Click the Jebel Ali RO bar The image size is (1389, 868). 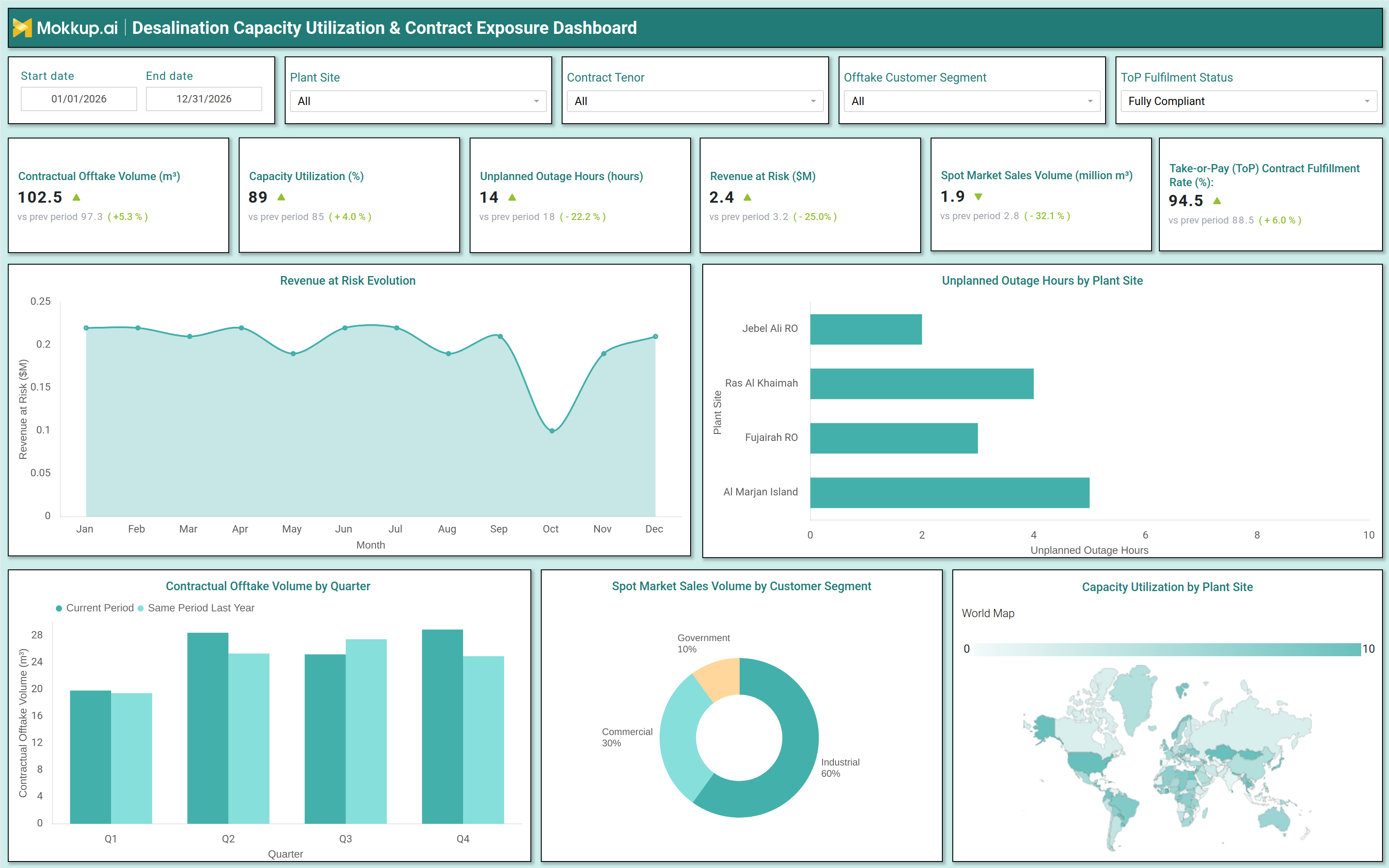coord(866,329)
